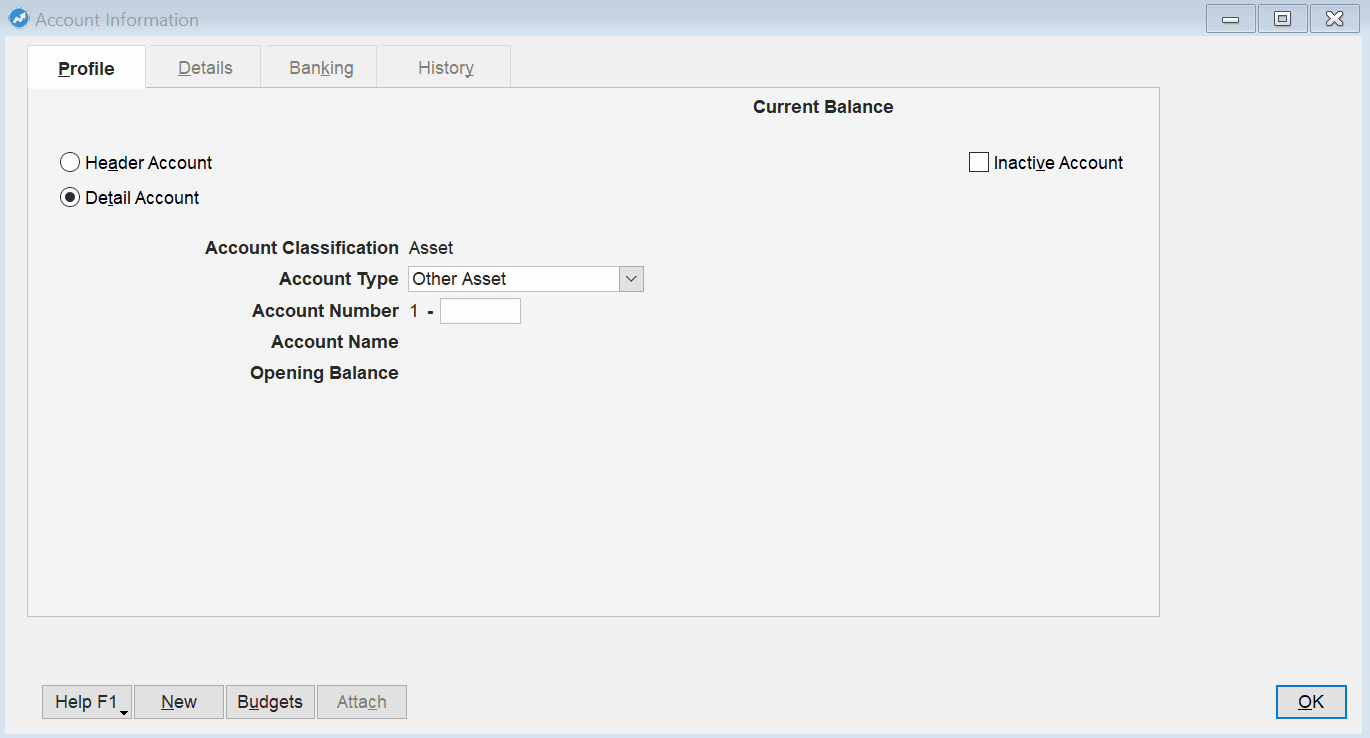
Task: Open Help with the Help F1 button
Action: click(x=80, y=701)
